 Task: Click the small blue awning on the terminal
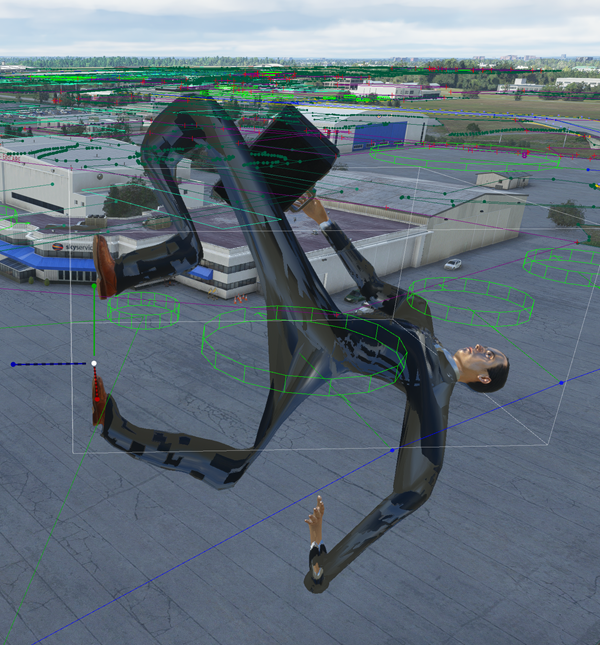click(202, 272)
